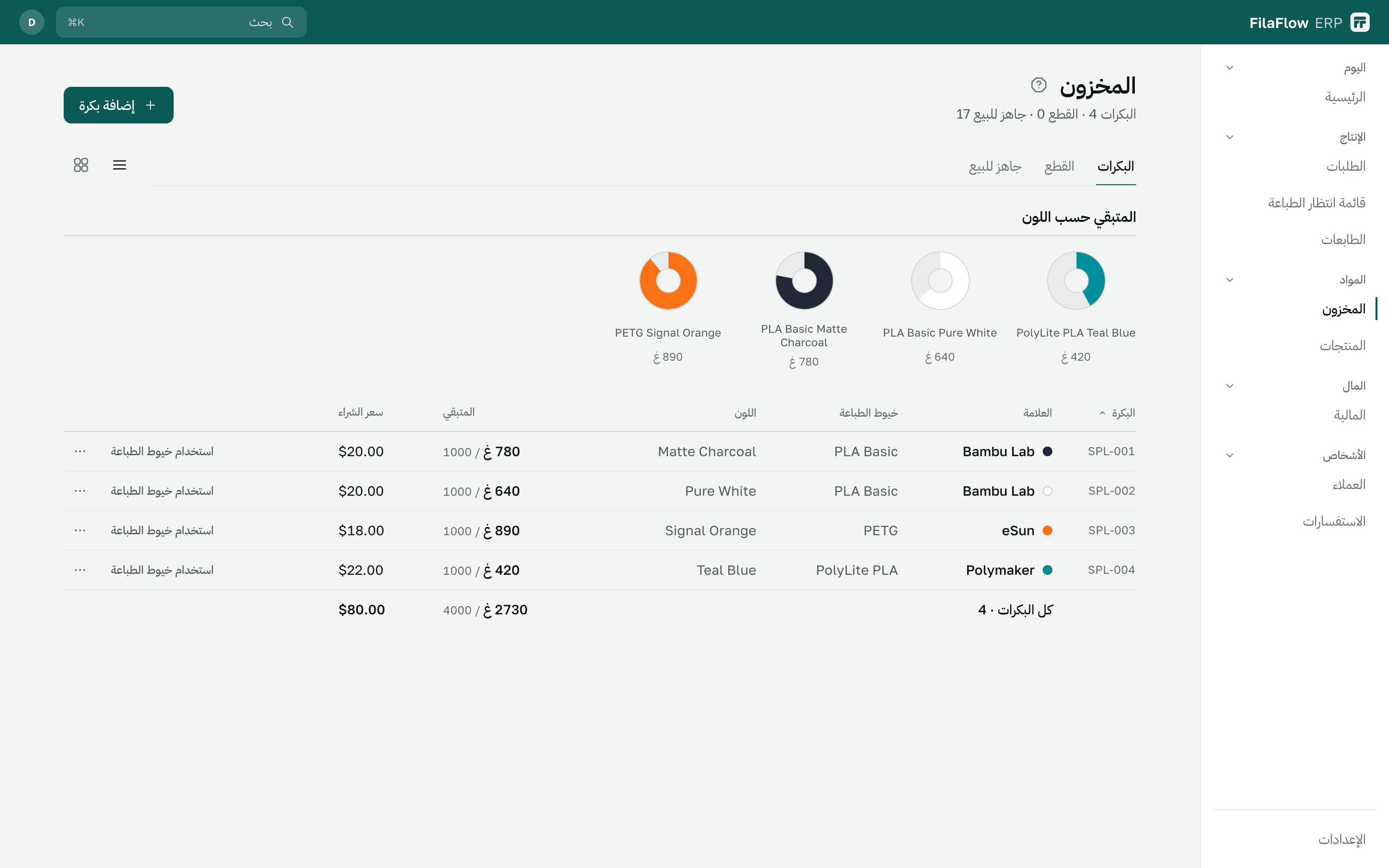The height and width of the screenshot is (868, 1389).
Task: Click the PETG Signal Orange donut chart
Action: [x=668, y=281]
